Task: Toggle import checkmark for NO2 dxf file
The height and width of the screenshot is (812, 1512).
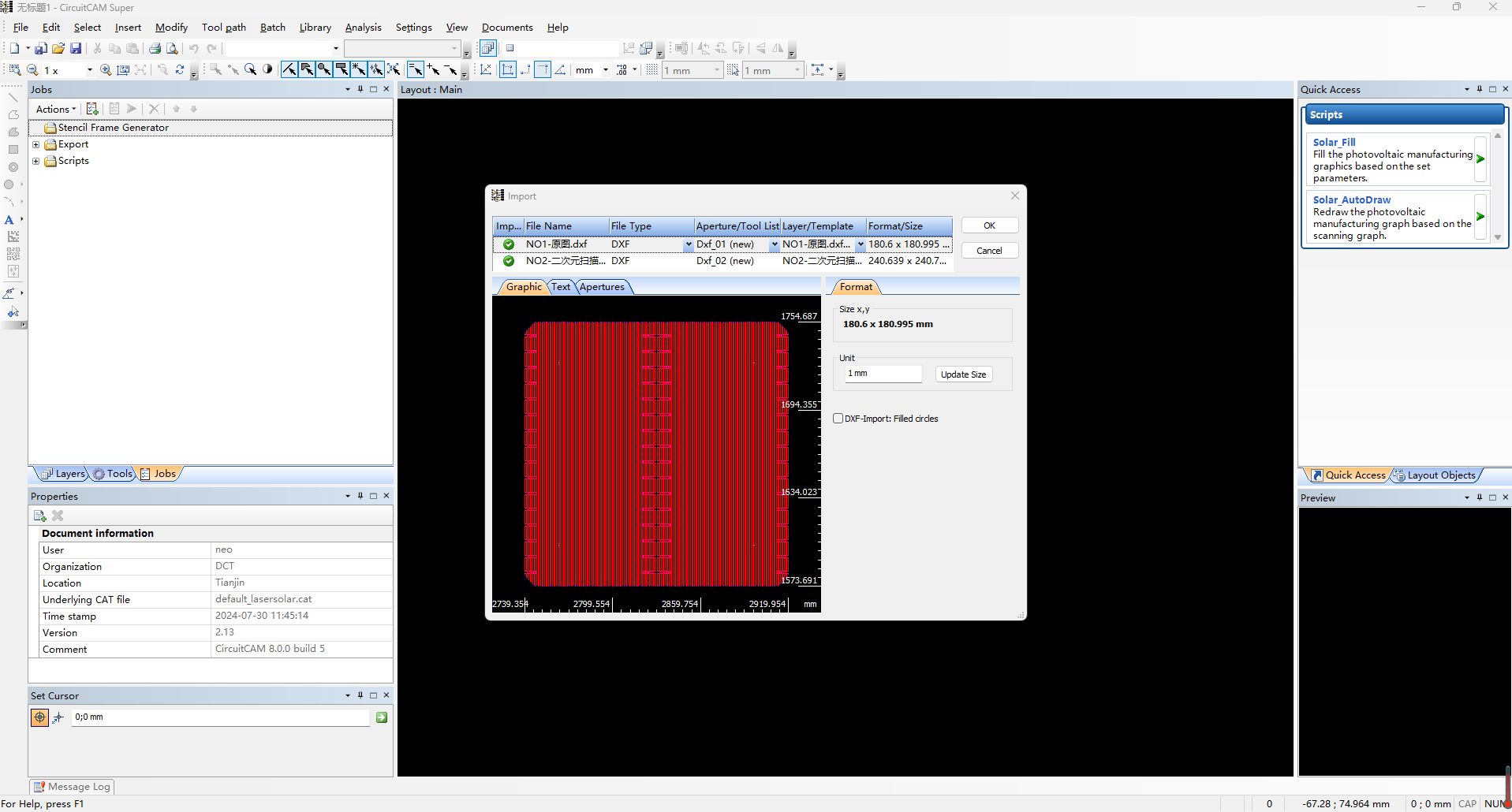Action: [x=509, y=261]
